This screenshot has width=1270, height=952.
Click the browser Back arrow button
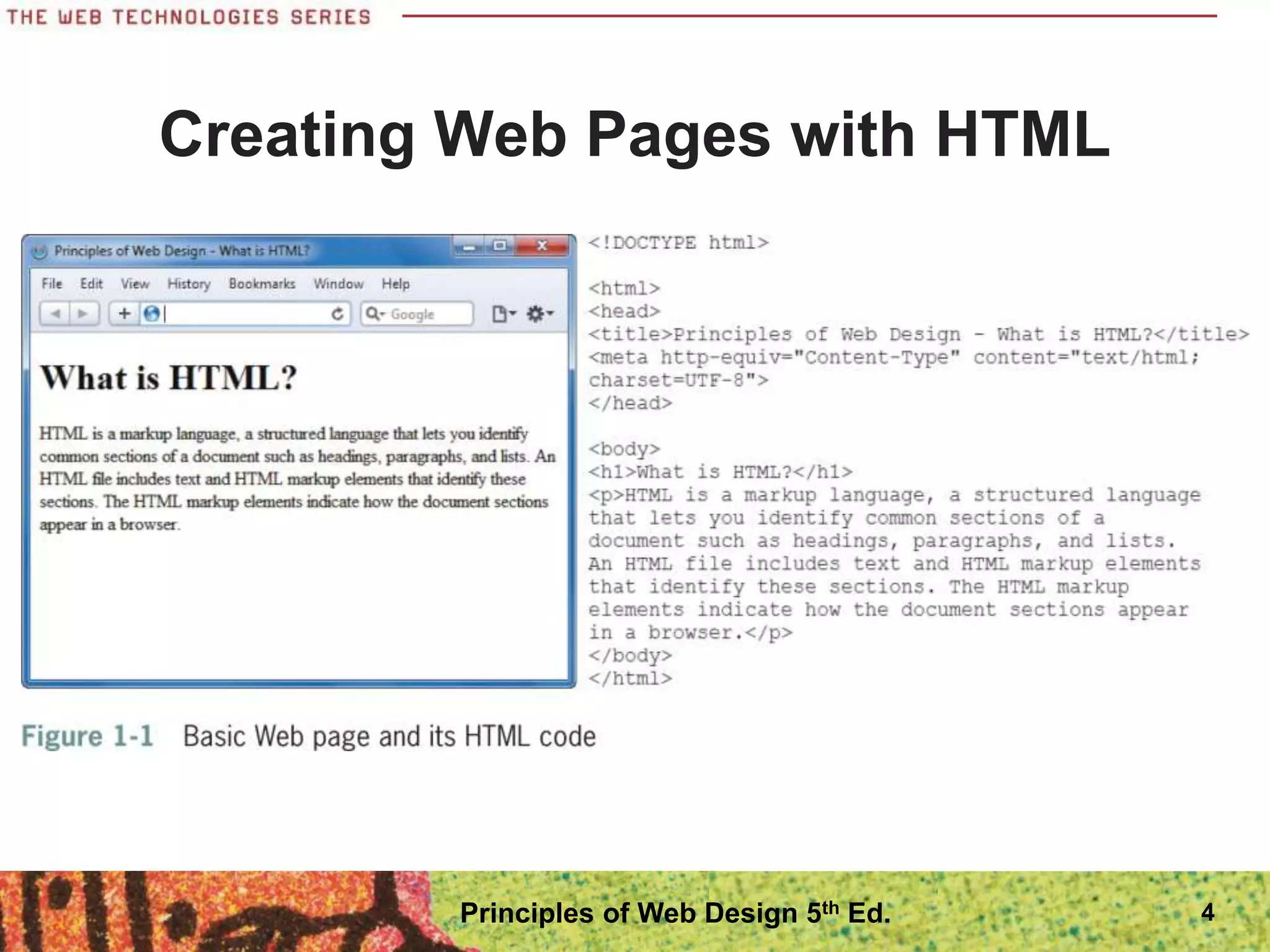55,314
